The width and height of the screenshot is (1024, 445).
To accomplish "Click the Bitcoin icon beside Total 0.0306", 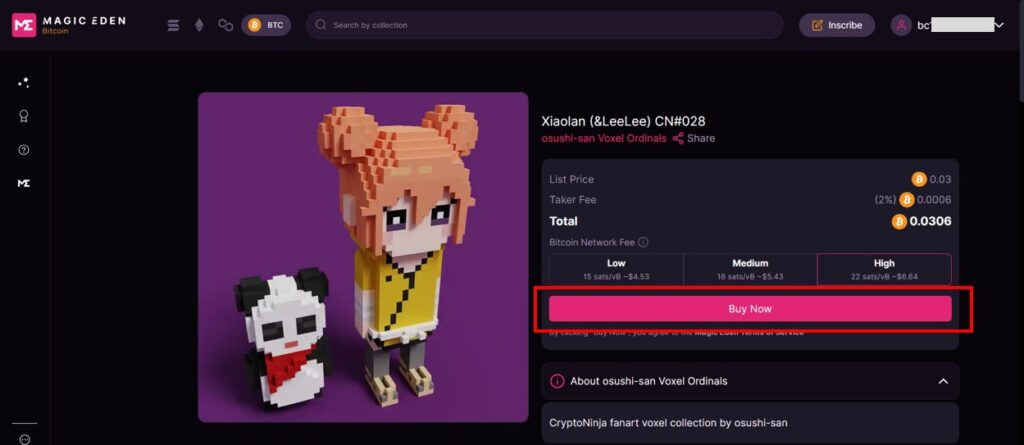I will [899, 222].
